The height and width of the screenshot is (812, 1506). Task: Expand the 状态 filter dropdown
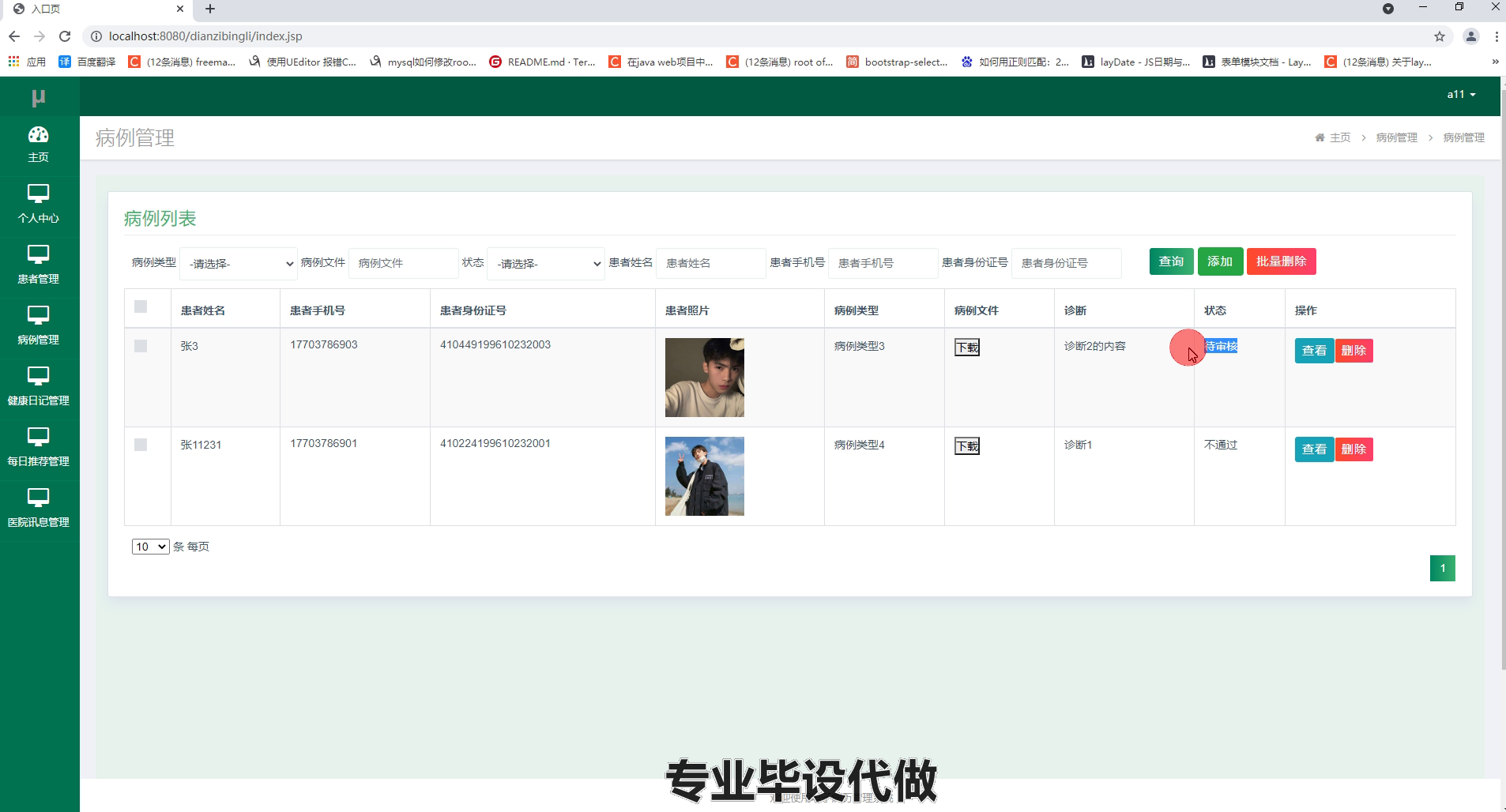[x=546, y=264]
